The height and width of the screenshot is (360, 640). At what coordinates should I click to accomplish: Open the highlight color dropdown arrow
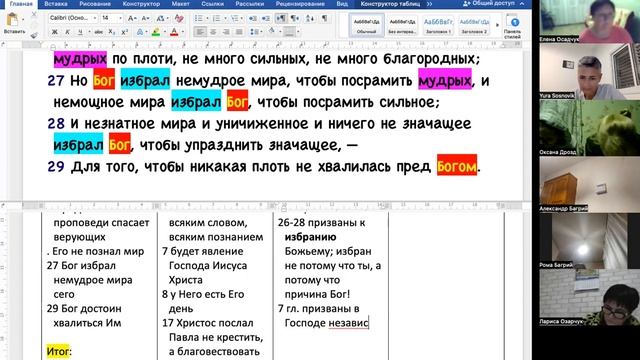pos(164,32)
